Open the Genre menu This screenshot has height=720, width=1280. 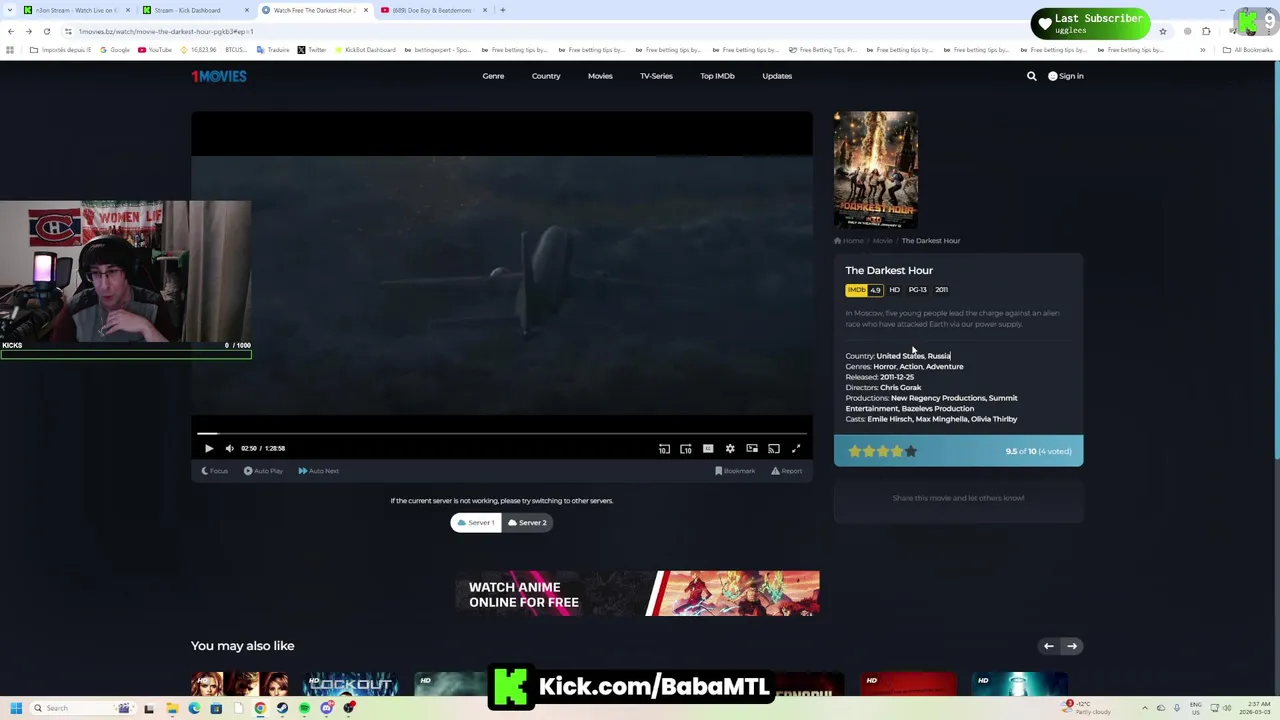click(x=493, y=76)
